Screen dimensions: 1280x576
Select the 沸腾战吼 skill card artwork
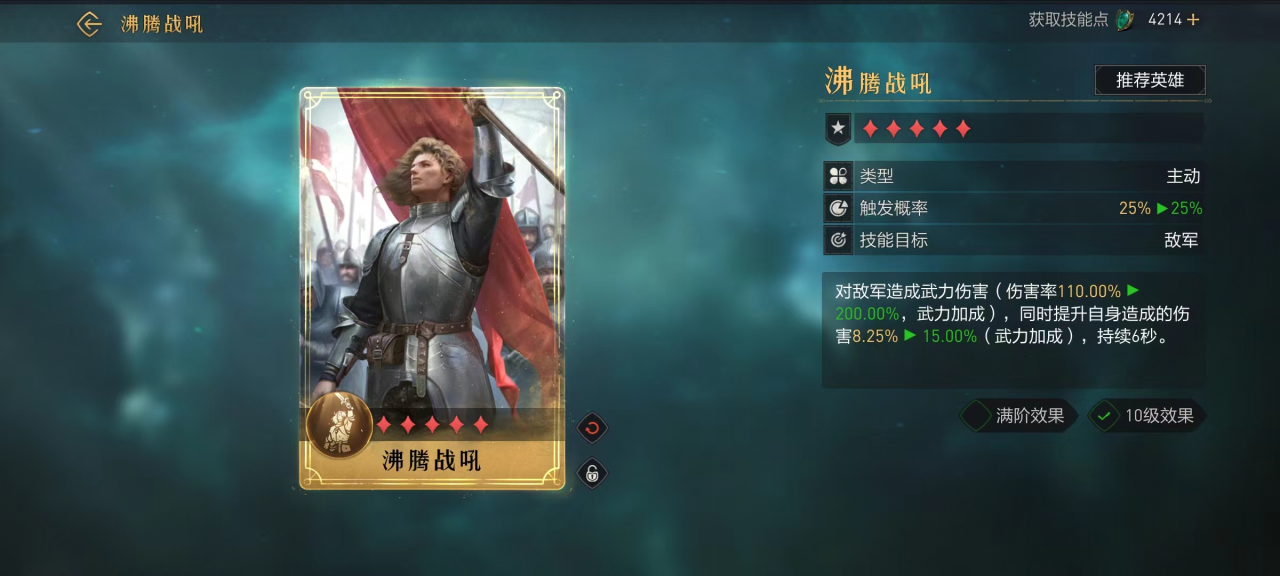pyautogui.click(x=432, y=288)
